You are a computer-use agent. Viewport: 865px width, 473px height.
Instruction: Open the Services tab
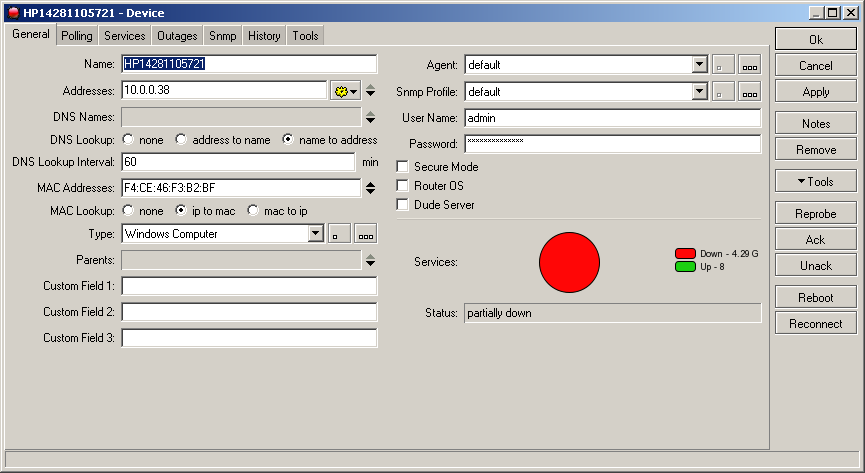pyautogui.click(x=125, y=36)
